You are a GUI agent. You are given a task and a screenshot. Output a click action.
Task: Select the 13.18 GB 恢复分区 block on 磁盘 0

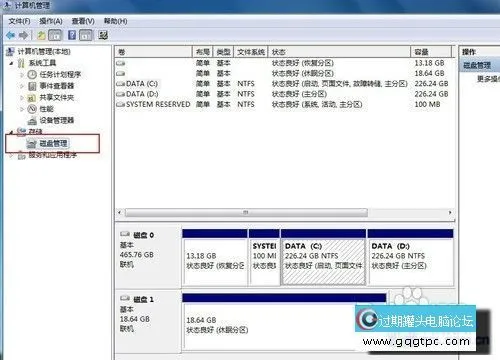[x=215, y=257]
